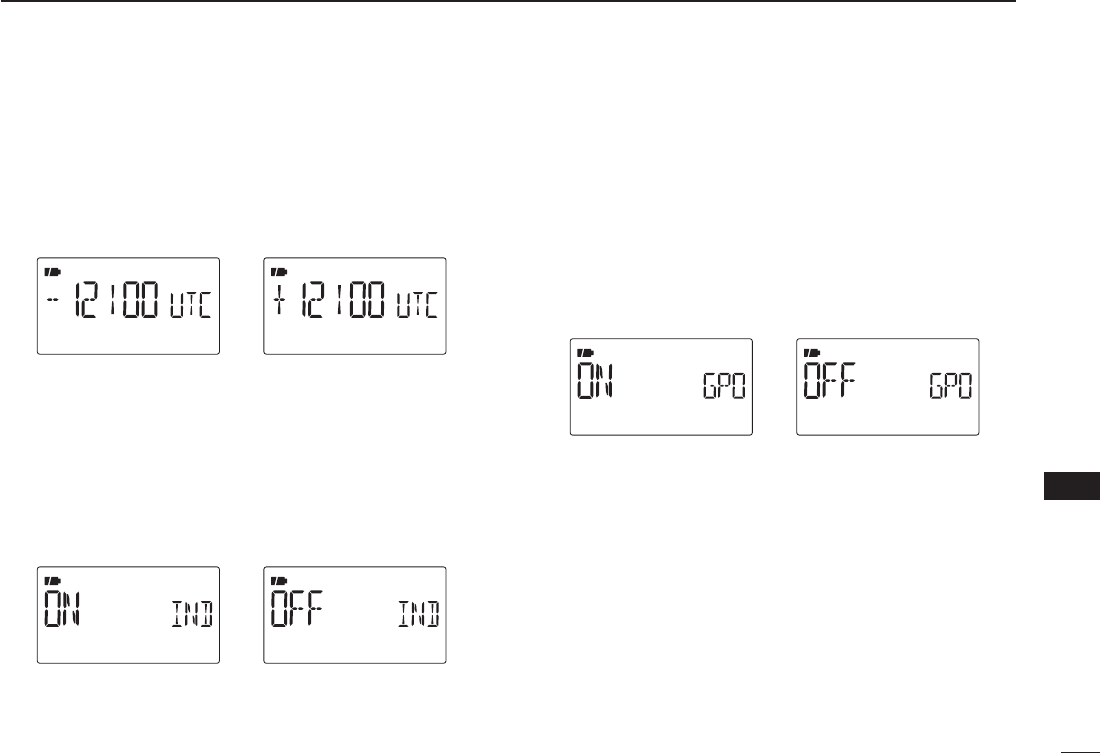This screenshot has width=1100, height=753.
Task: Click the UTC label in the minus offset display
Action: (191, 305)
